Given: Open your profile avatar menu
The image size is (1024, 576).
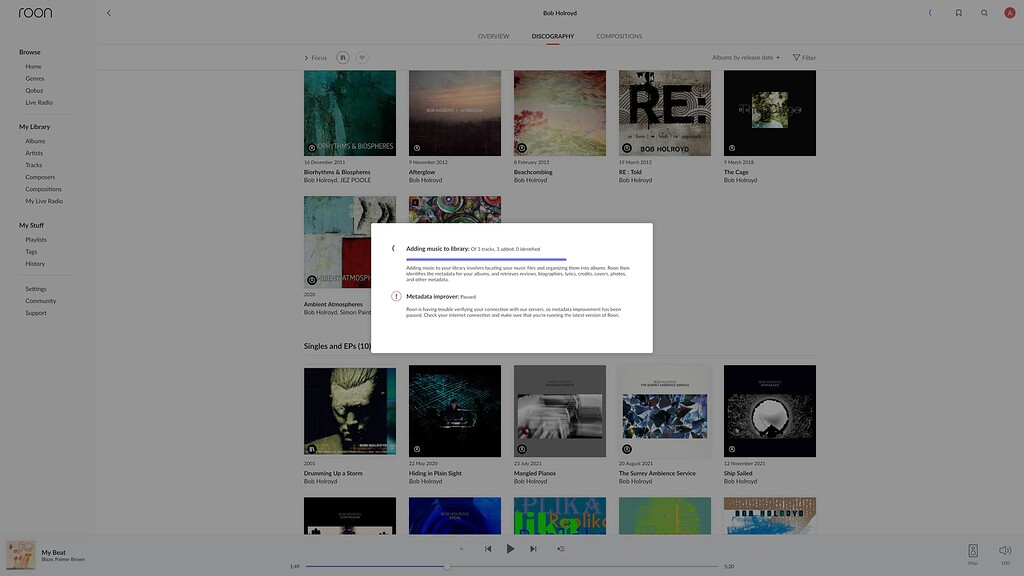Looking at the screenshot, I should (1010, 12).
